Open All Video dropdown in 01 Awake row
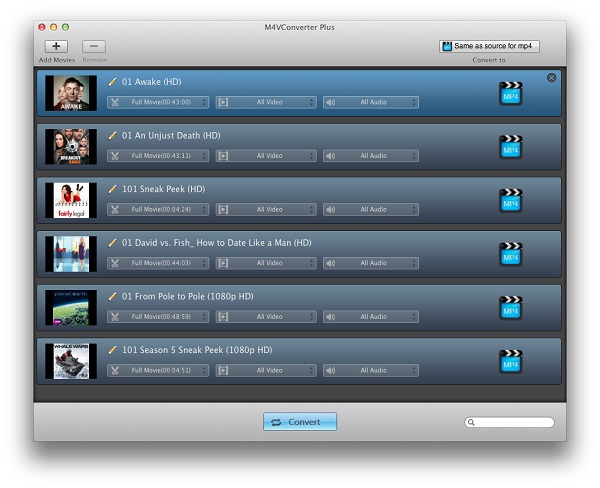The height and width of the screenshot is (488, 600). pyautogui.click(x=266, y=102)
